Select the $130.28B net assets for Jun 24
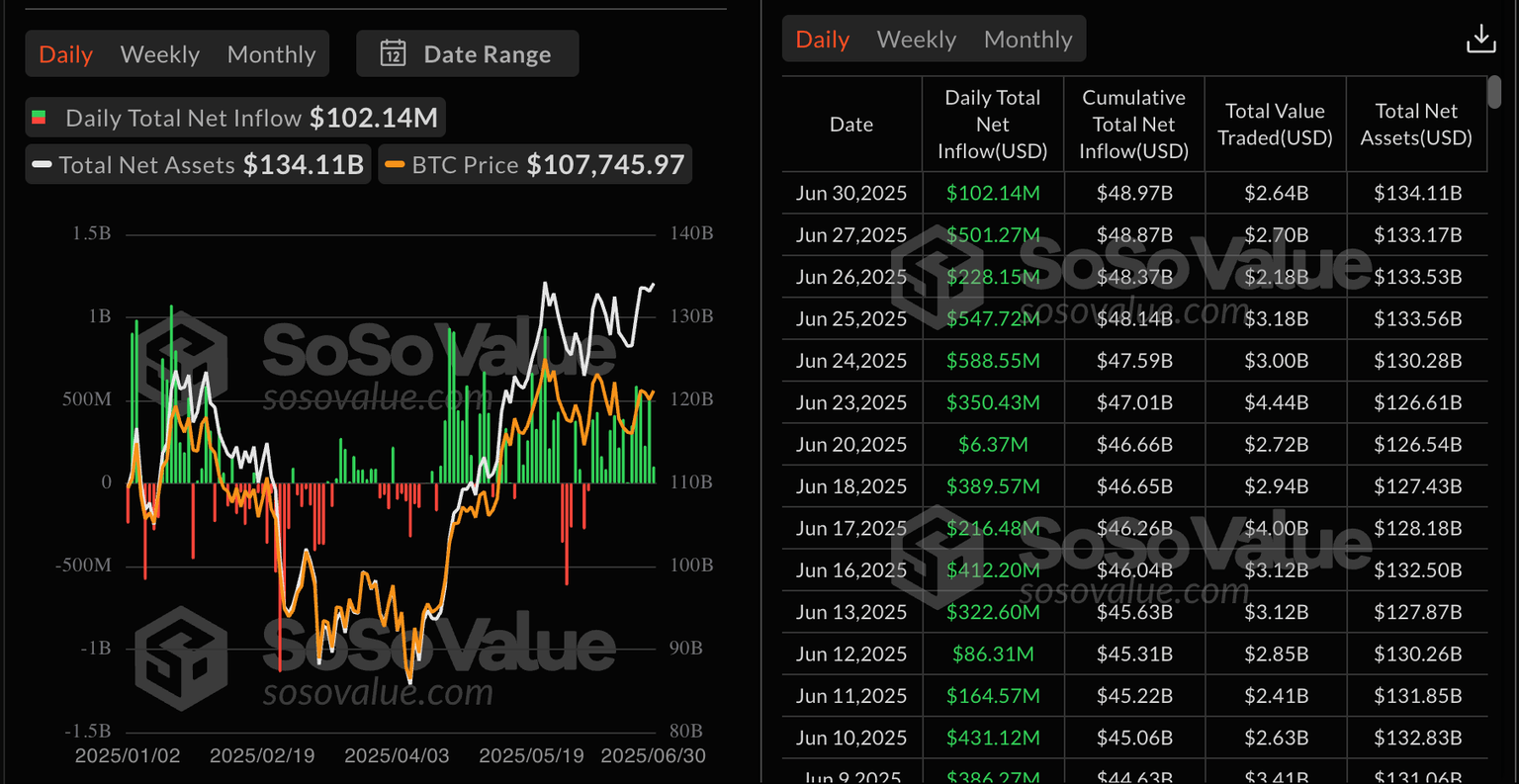Image resolution: width=1519 pixels, height=784 pixels. point(1417,361)
